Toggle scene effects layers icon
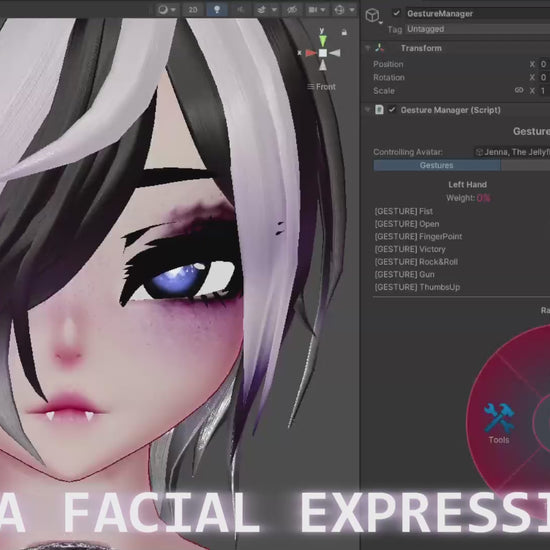This screenshot has height=550, width=550. click(262, 9)
